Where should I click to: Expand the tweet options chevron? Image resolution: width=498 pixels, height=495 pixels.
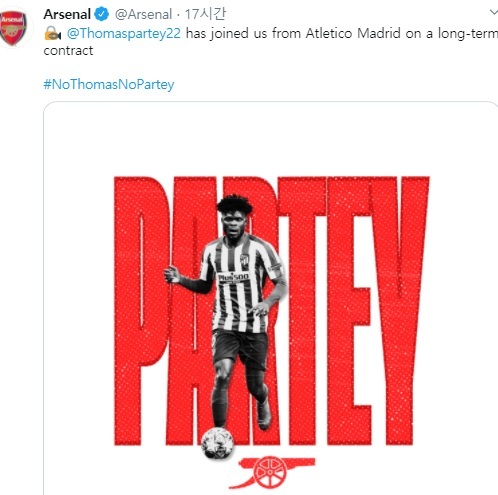coord(494,13)
